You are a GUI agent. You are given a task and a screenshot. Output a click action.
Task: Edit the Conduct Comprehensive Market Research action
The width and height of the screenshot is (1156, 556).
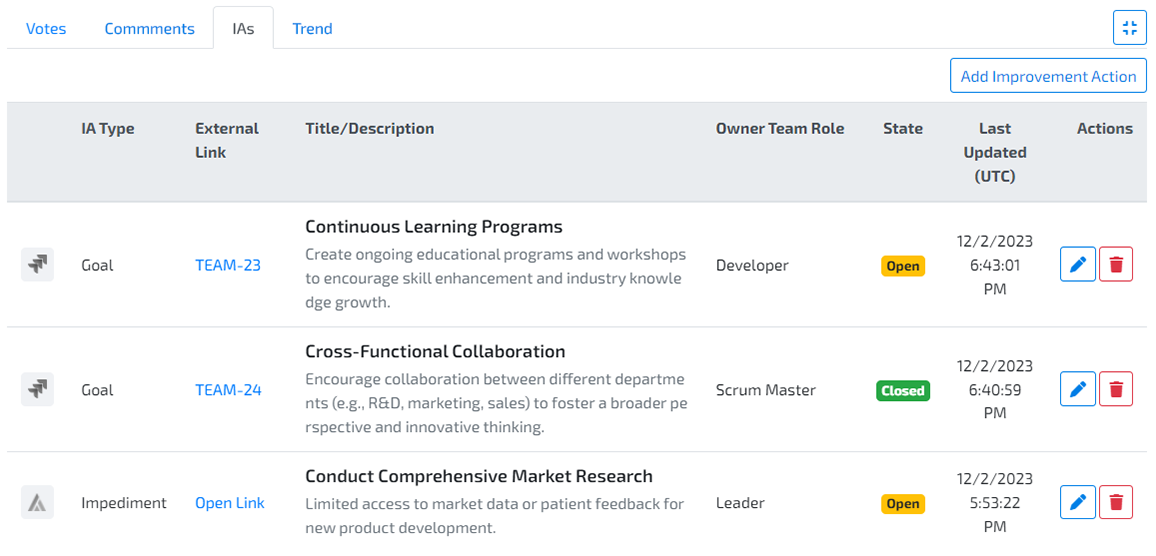click(x=1078, y=503)
